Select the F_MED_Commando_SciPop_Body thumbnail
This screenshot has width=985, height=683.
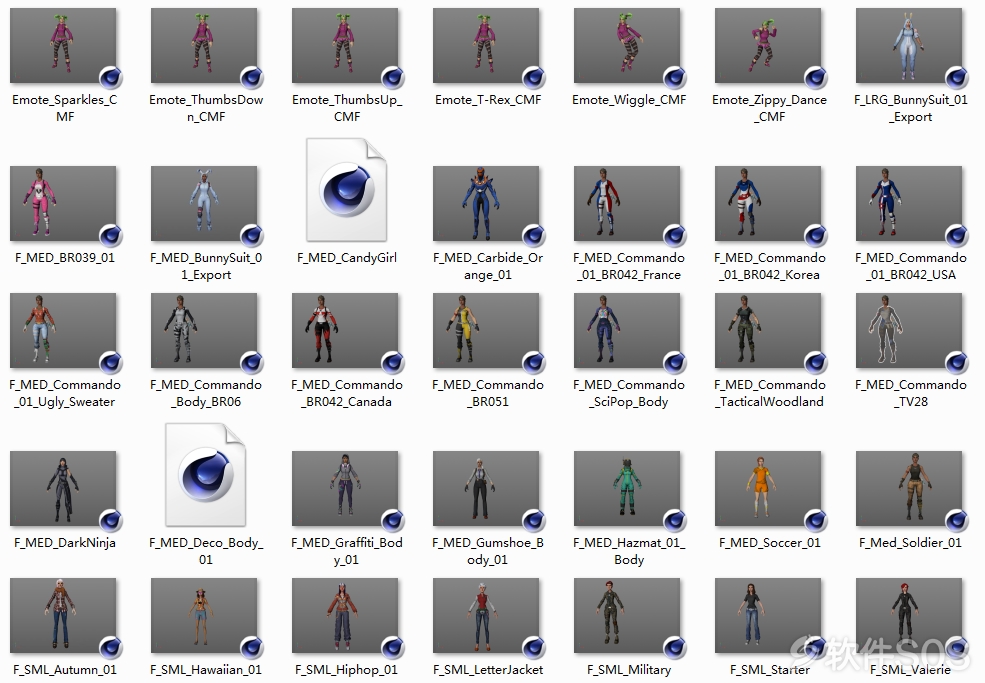[627, 331]
